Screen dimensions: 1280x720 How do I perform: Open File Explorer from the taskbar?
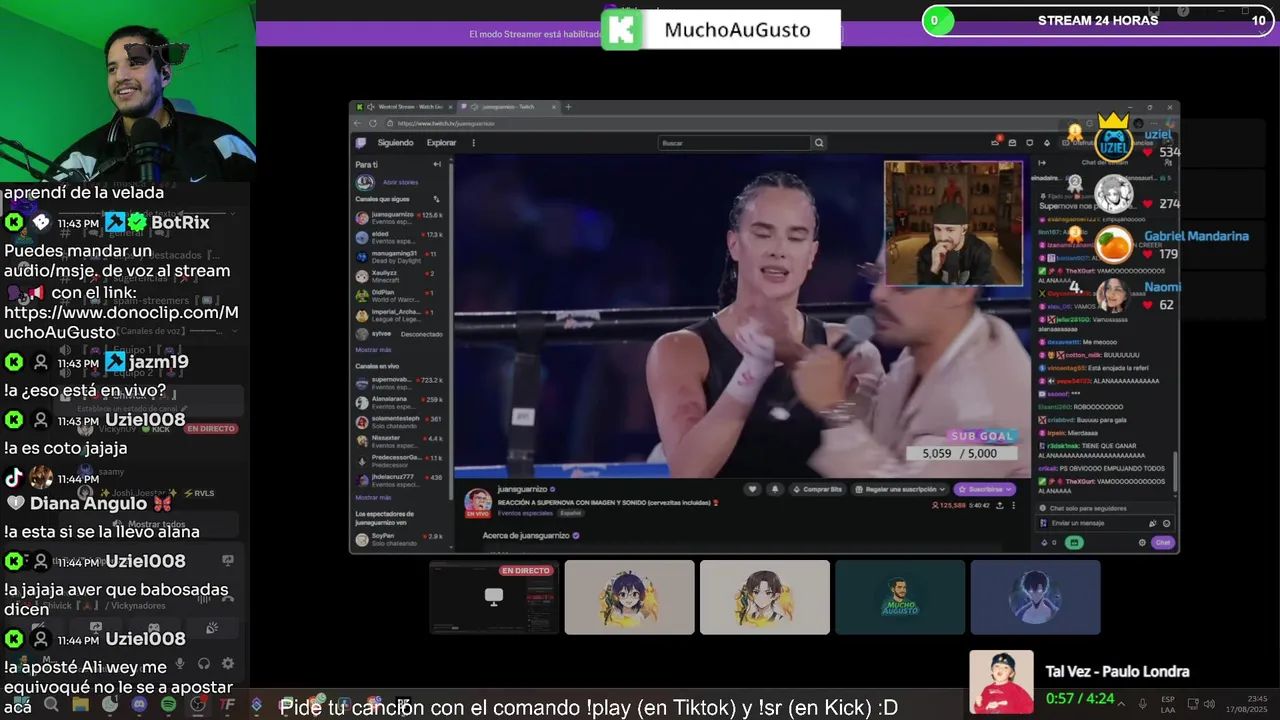coord(80,705)
